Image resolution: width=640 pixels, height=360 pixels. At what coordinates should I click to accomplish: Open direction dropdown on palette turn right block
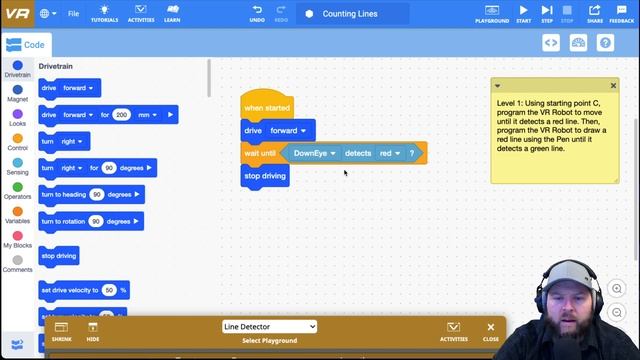pos(72,142)
